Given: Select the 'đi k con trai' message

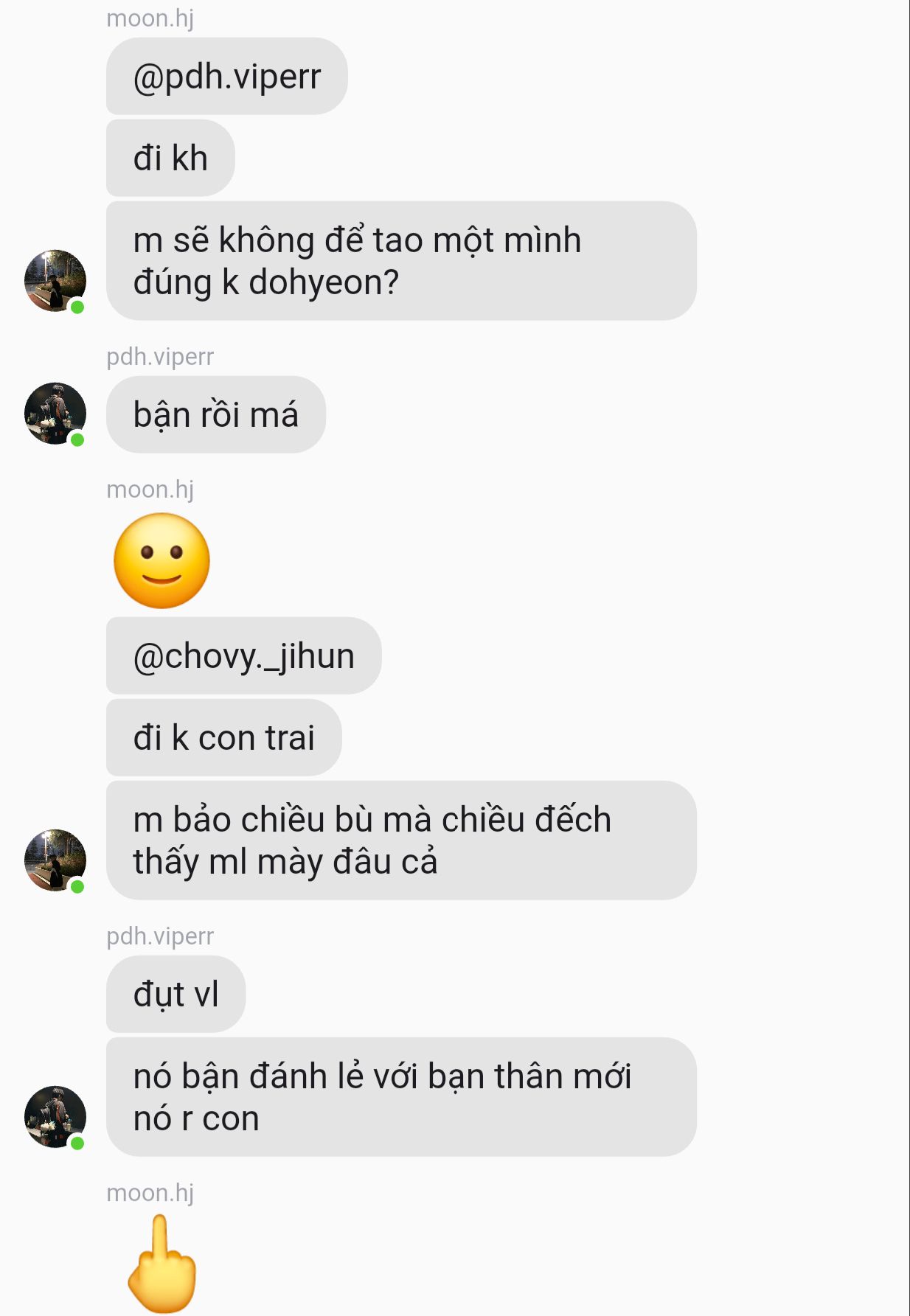Looking at the screenshot, I should point(224,738).
